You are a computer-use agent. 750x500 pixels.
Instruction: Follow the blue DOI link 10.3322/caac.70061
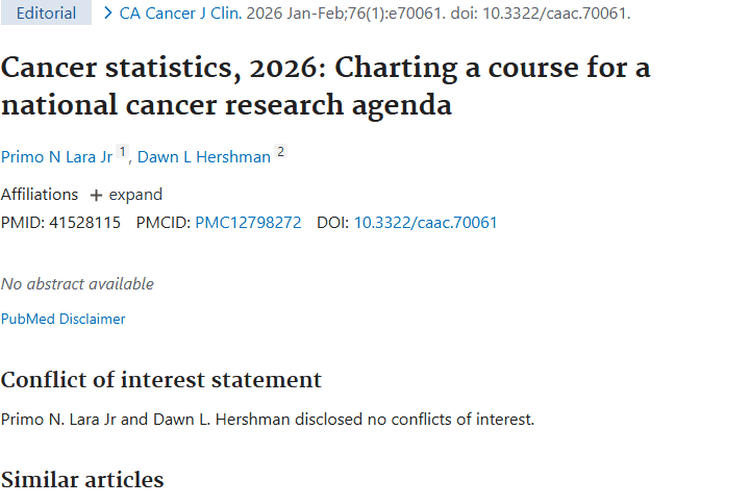point(425,222)
